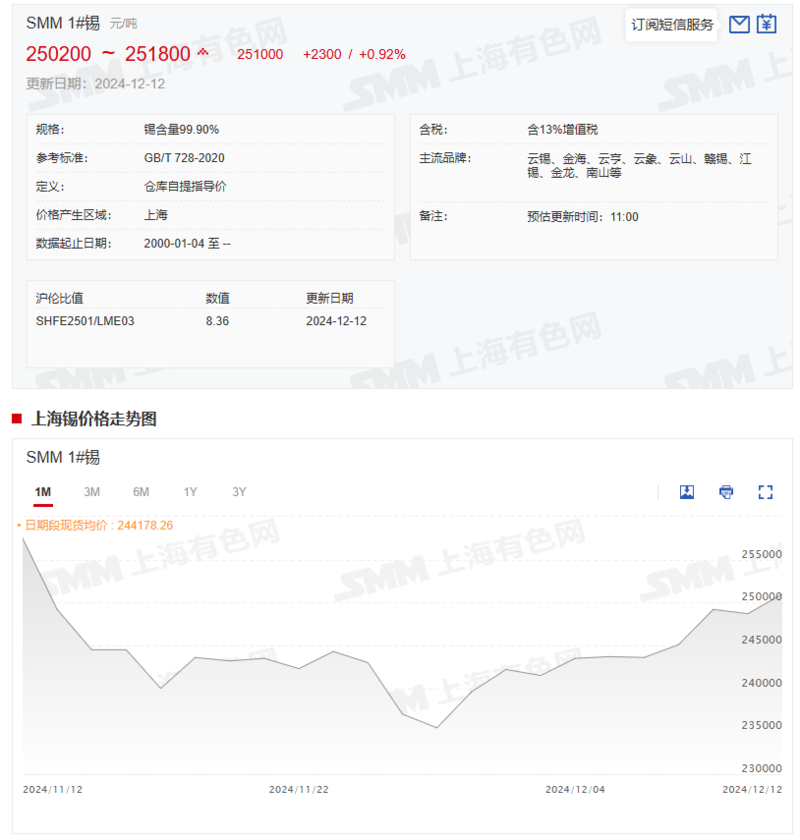Click the change value +2300 / +0.92%
Screen dimensions: 800x840
pos(354,54)
